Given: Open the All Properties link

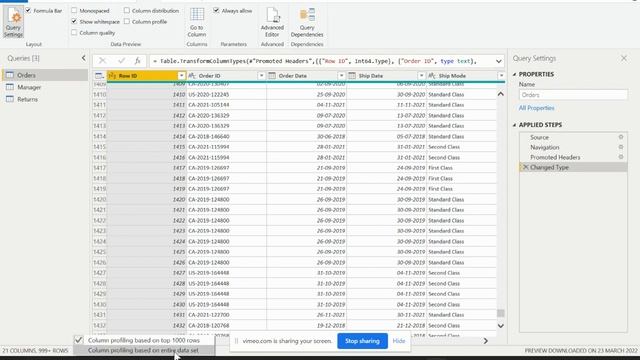Looking at the screenshot, I should pos(536,108).
